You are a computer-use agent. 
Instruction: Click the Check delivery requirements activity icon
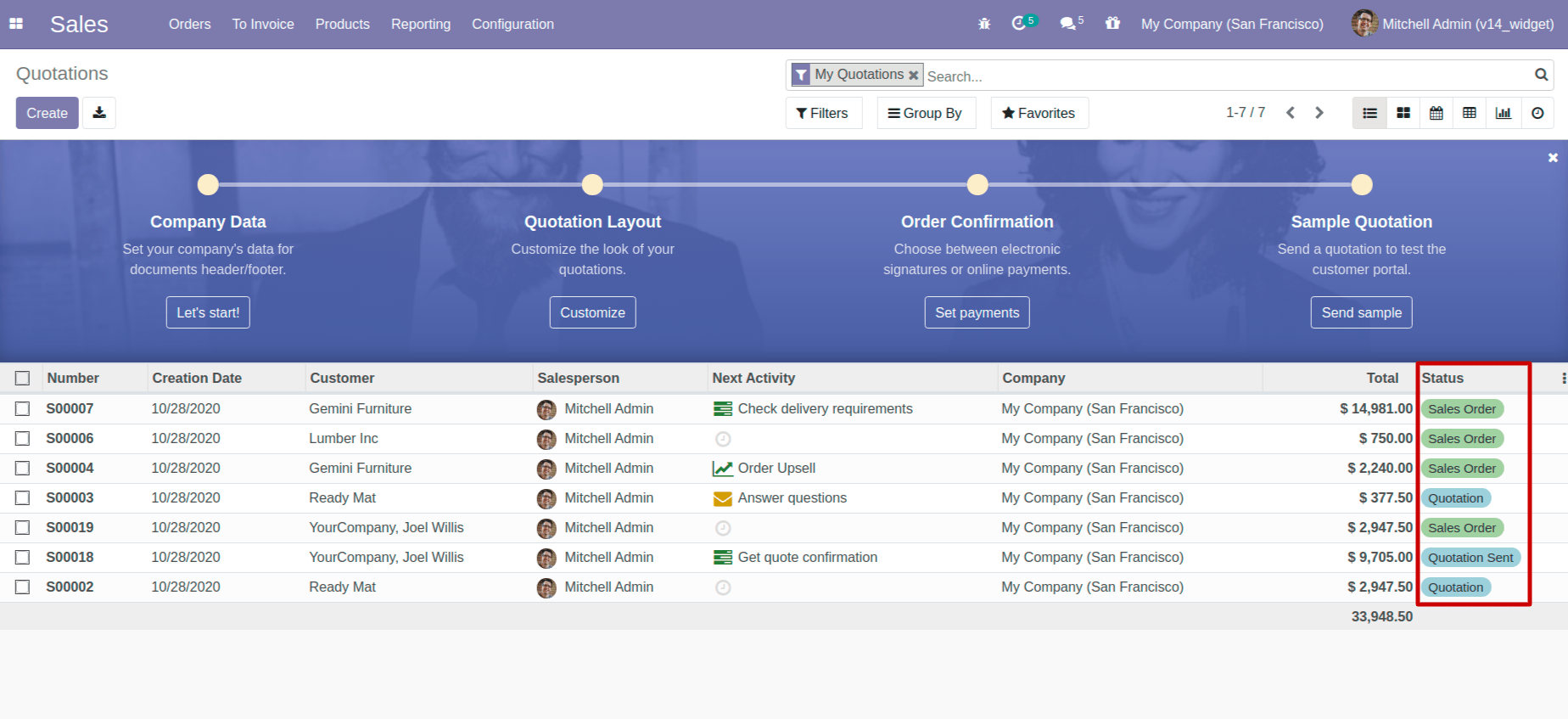click(x=723, y=409)
